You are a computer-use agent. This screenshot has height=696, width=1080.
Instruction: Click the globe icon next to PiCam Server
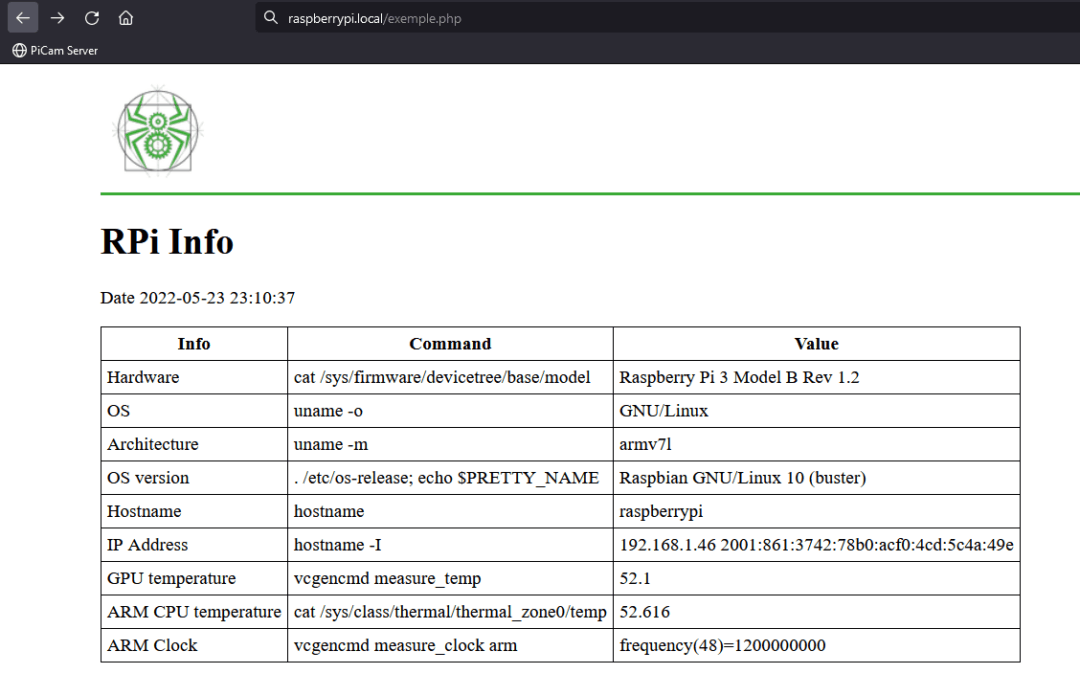click(17, 50)
